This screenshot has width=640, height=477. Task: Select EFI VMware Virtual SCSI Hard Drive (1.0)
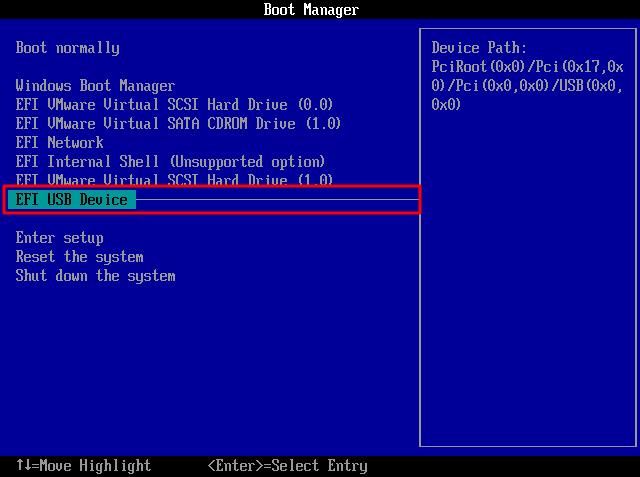(x=174, y=179)
